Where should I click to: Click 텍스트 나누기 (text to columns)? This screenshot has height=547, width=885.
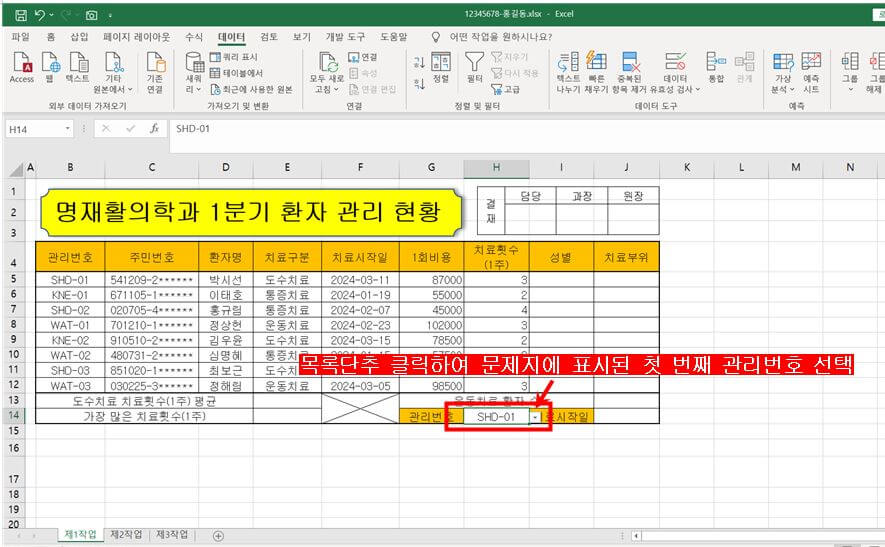click(568, 72)
